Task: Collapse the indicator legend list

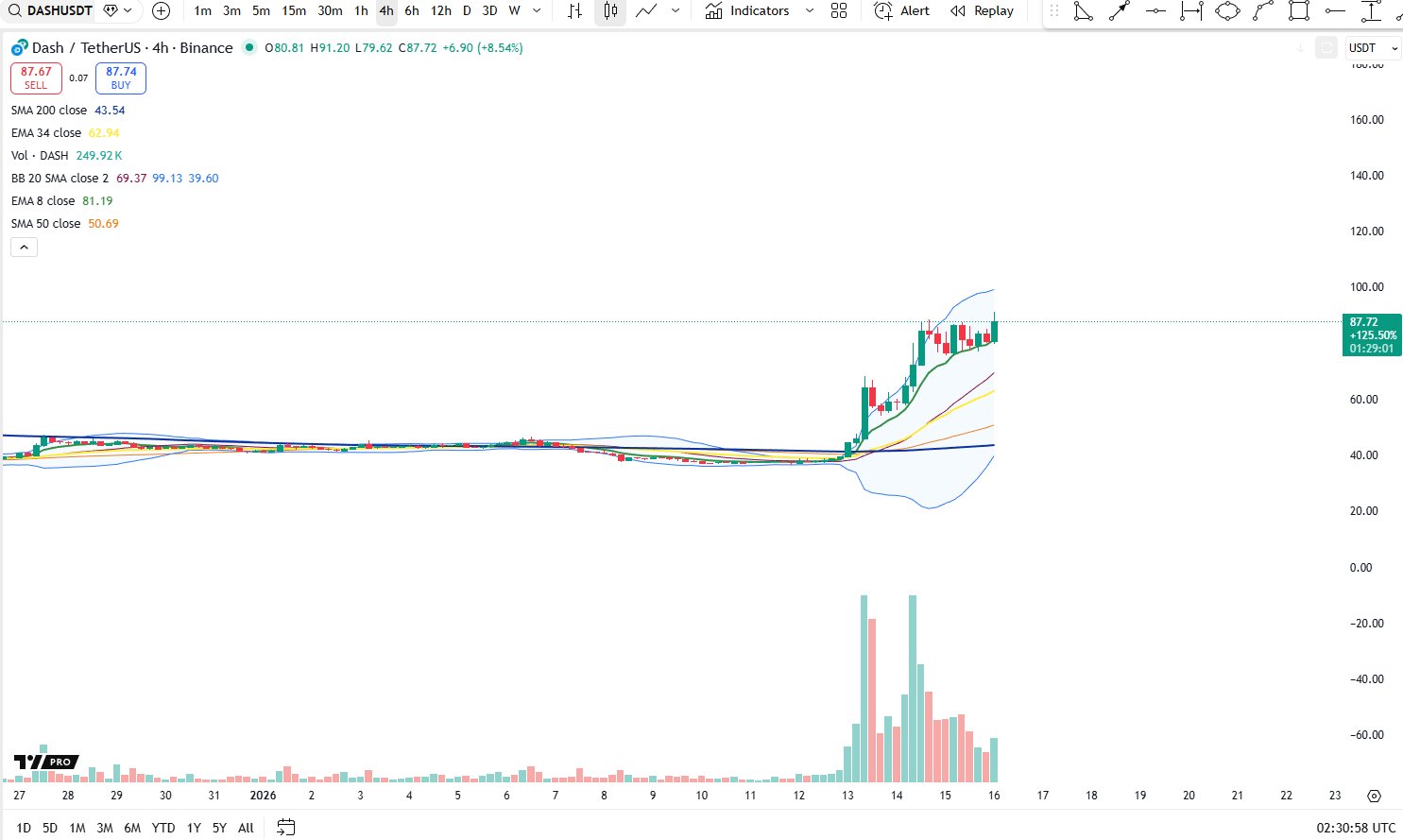Action: tap(24, 248)
